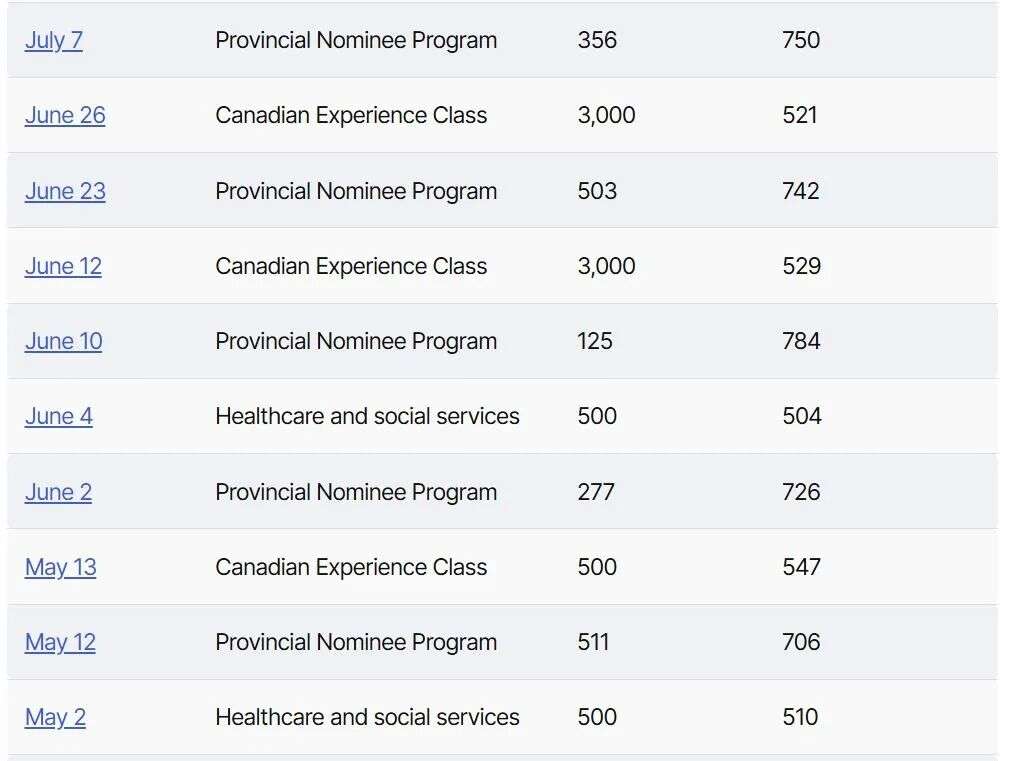The height and width of the screenshot is (761, 1017).
Task: Click the 547 score cell
Action: 801,567
